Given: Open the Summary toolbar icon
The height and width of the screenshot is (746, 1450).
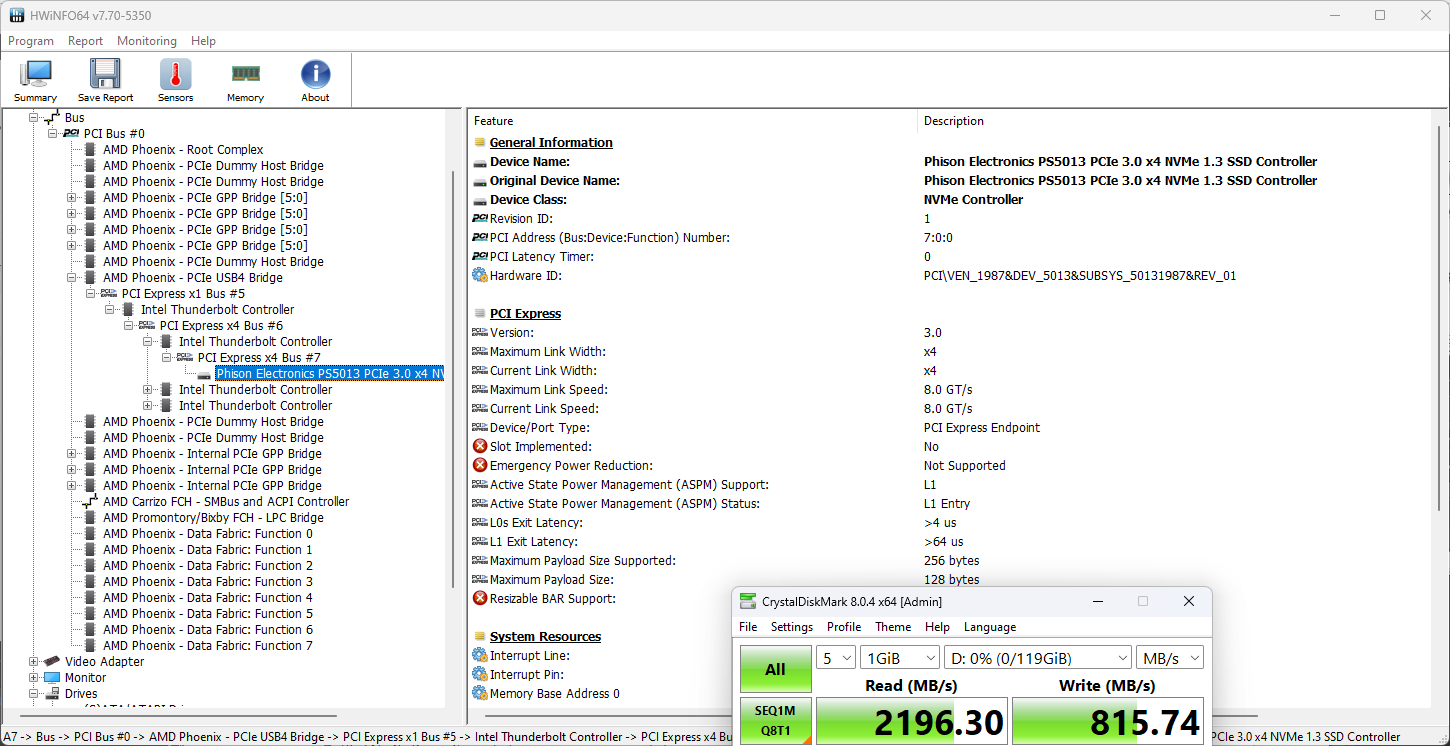Looking at the screenshot, I should pyautogui.click(x=36, y=80).
